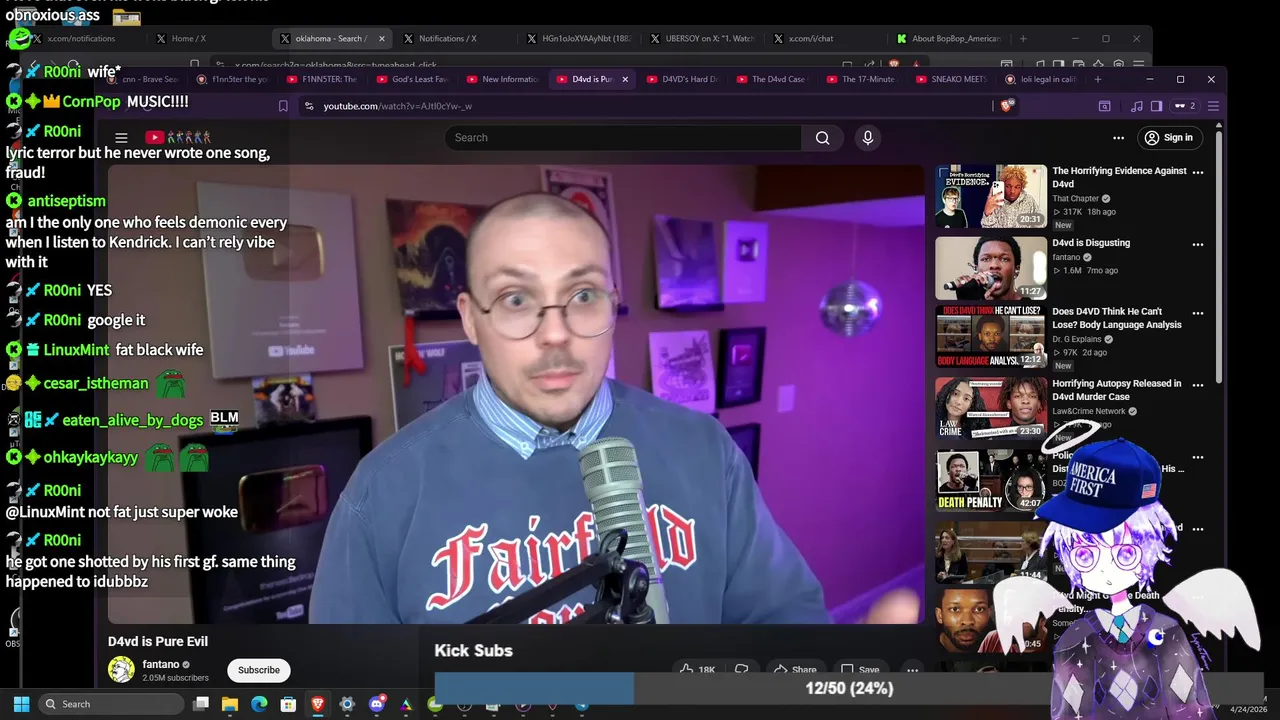
Task: Open options menu for 'D4vd is Disgusting'
Action: point(1198,244)
